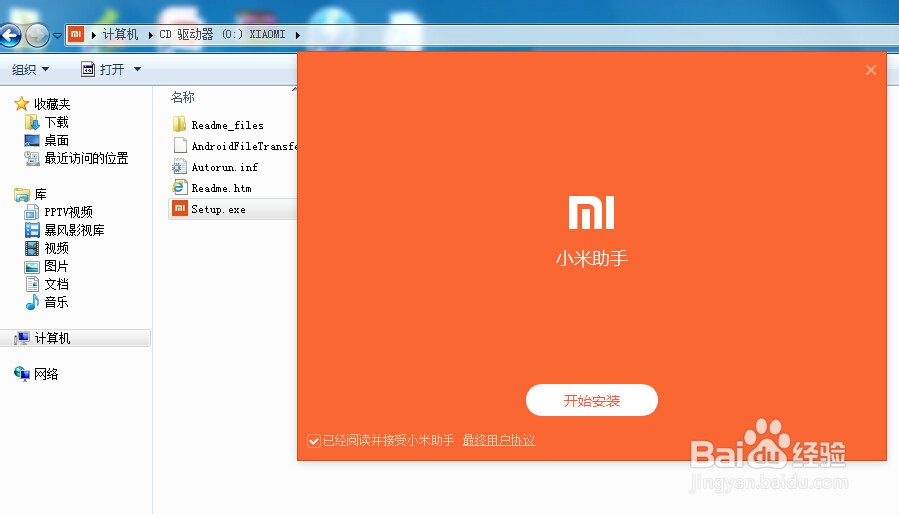Click the Setup.exe MI icon
Viewport: 899px width, 514px height.
(180, 208)
